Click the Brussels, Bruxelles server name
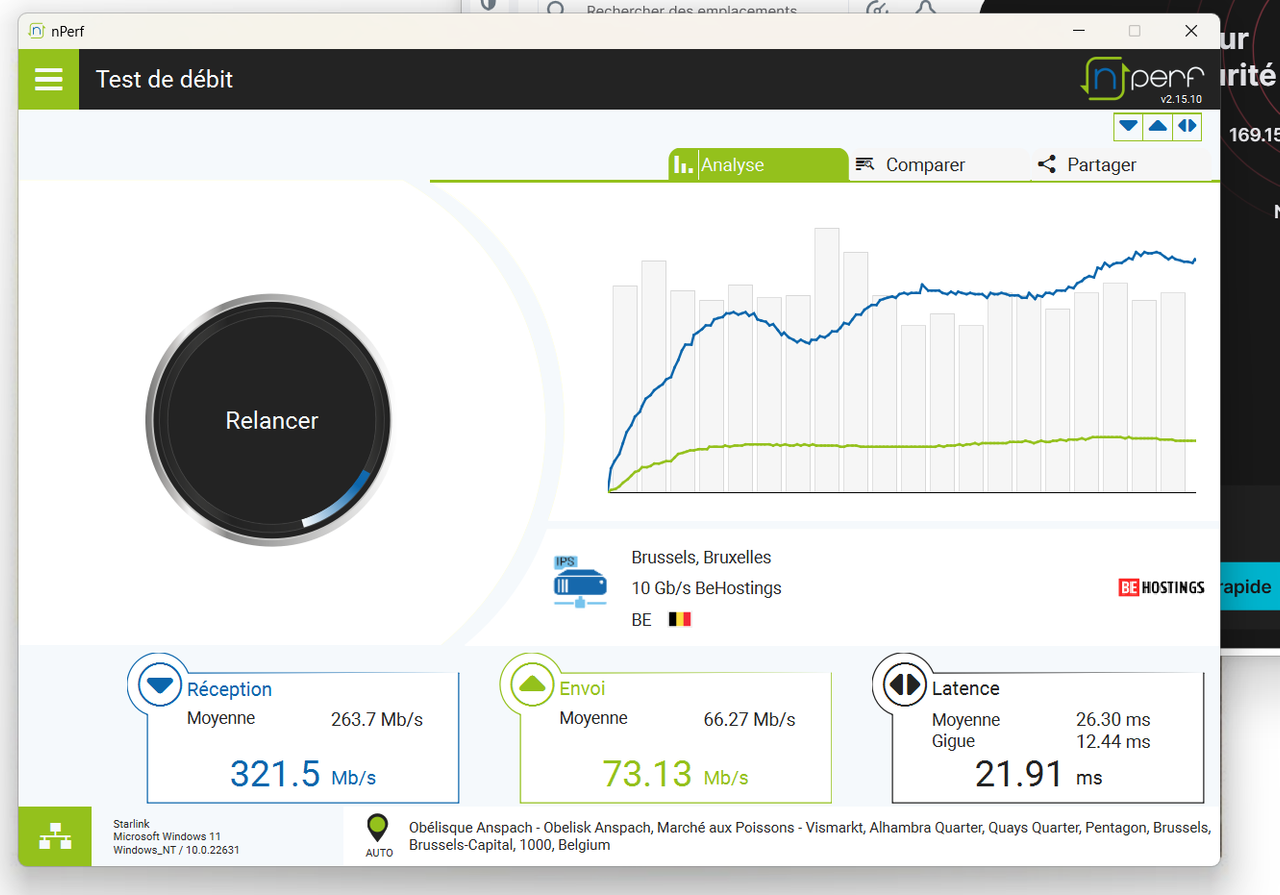Screen dimensions: 1280x895 701,557
